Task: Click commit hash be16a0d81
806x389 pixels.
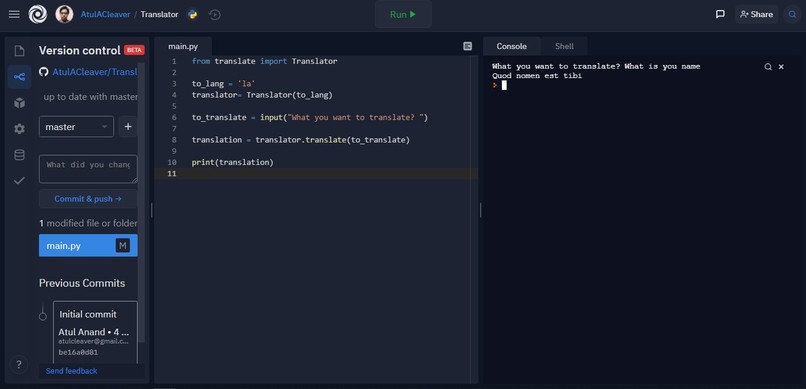Action: [78, 353]
